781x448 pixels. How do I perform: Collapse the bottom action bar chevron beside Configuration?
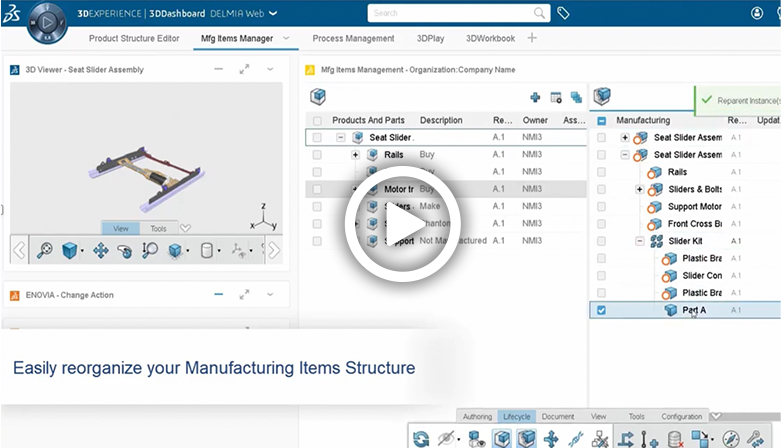tap(716, 416)
